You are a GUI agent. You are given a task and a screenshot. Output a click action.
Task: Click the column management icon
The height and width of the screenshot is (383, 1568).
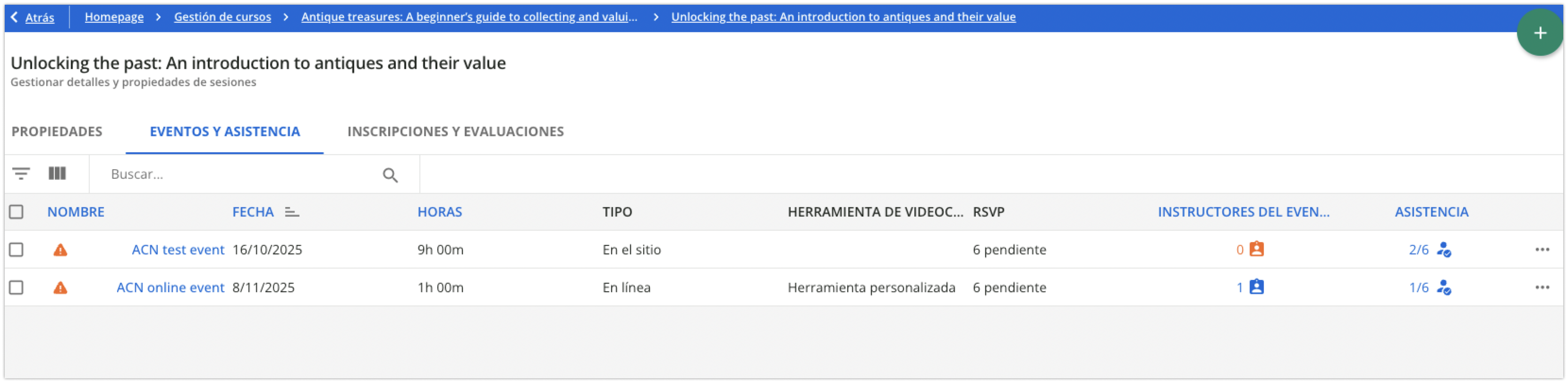[x=57, y=174]
